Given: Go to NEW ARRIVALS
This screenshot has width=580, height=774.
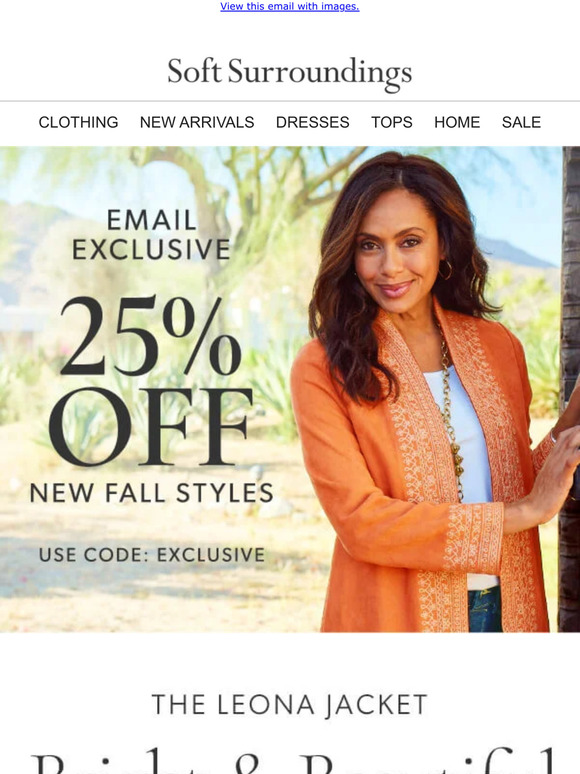Looking at the screenshot, I should pyautogui.click(x=197, y=122).
